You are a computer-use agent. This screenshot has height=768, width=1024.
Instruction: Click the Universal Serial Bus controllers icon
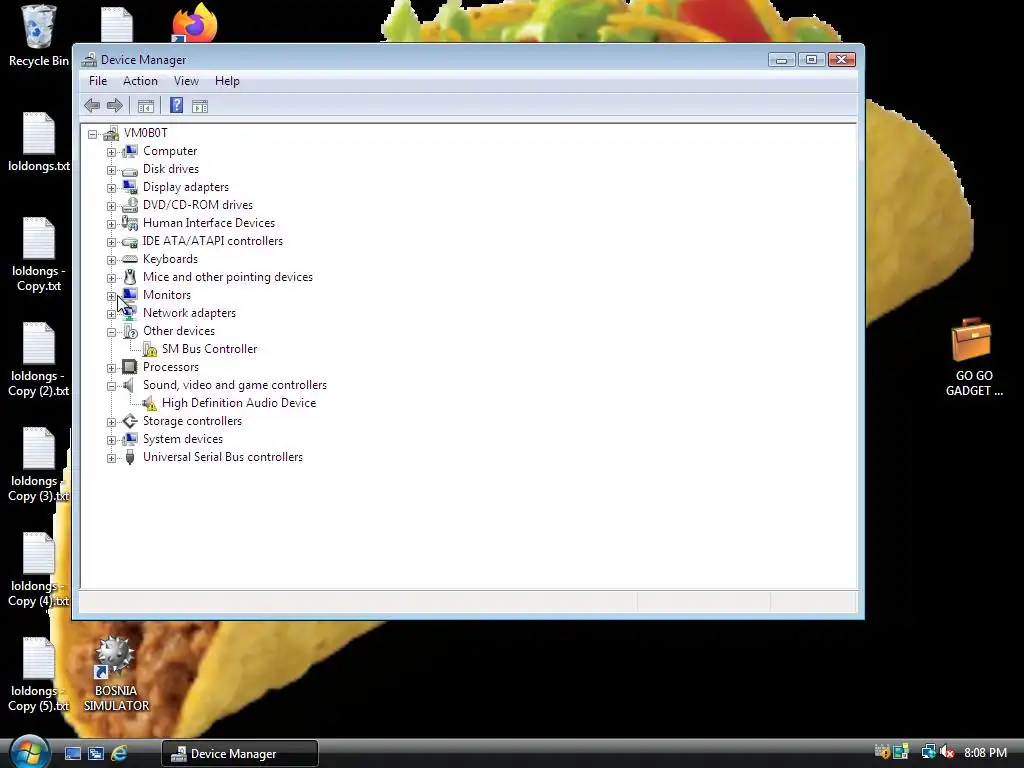coord(130,457)
